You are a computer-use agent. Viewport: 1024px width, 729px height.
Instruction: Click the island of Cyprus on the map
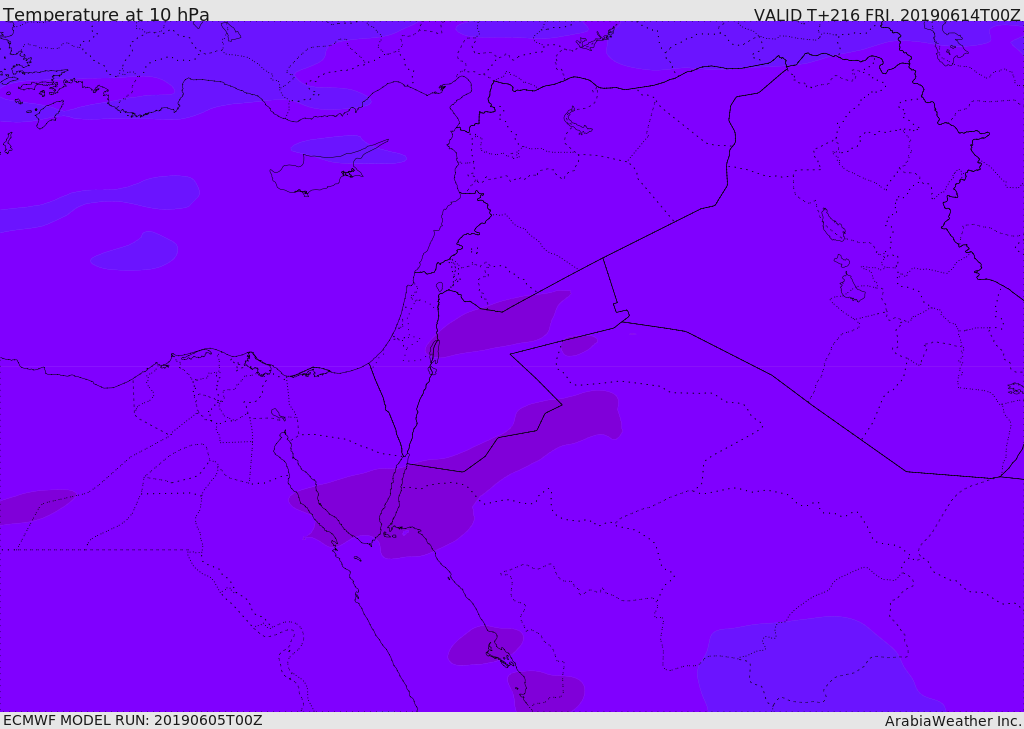pos(320,173)
